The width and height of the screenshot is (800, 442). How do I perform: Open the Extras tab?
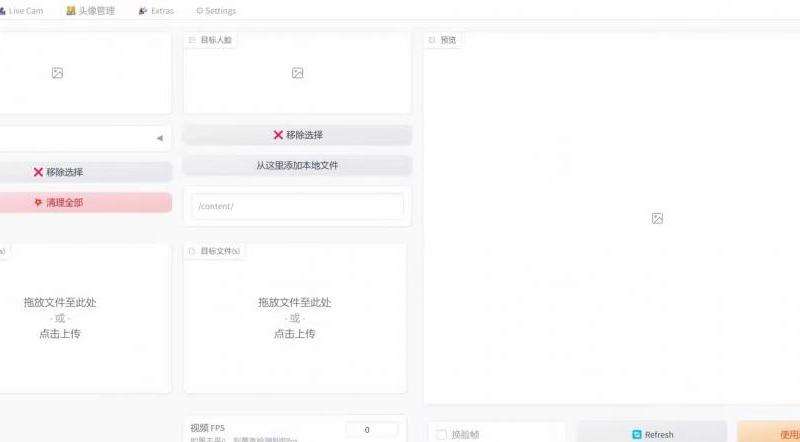coord(156,11)
